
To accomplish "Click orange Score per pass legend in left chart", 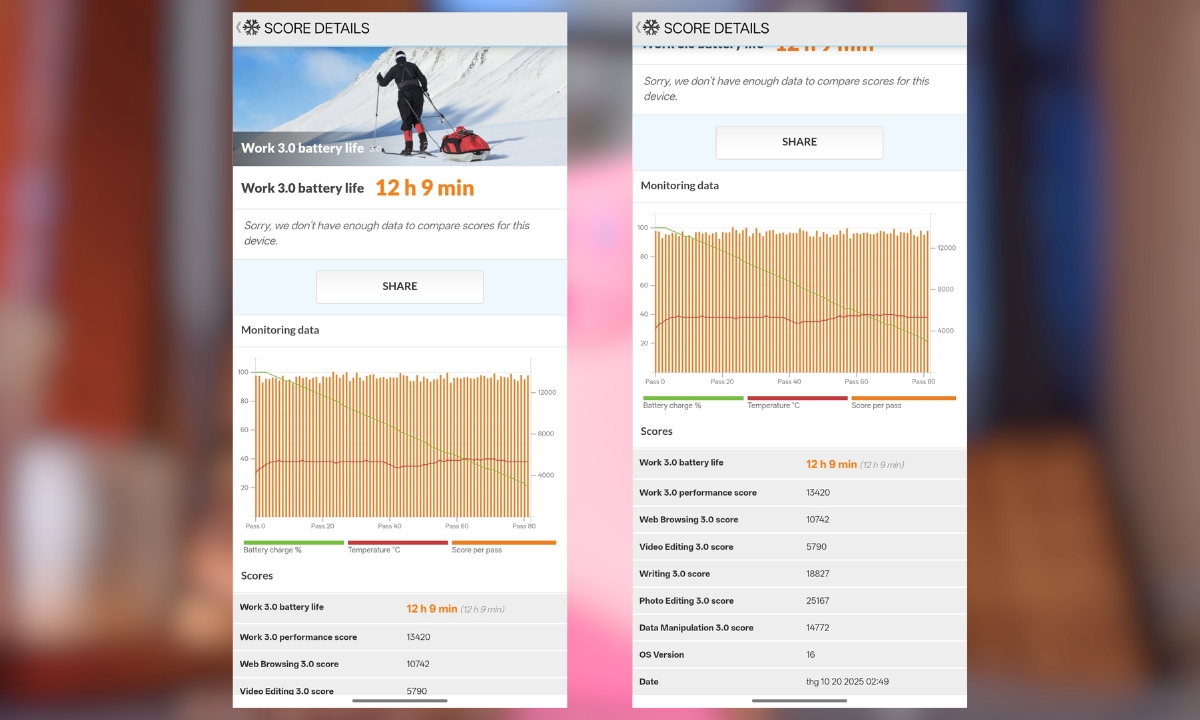I will (x=503, y=547).
